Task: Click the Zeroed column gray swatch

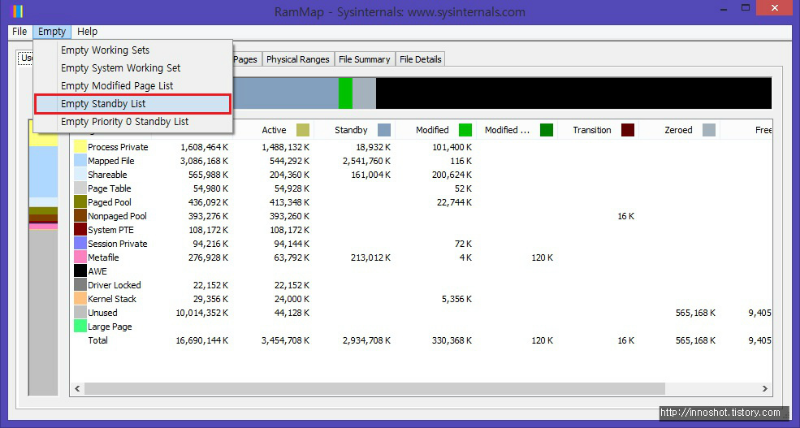Action: click(709, 130)
